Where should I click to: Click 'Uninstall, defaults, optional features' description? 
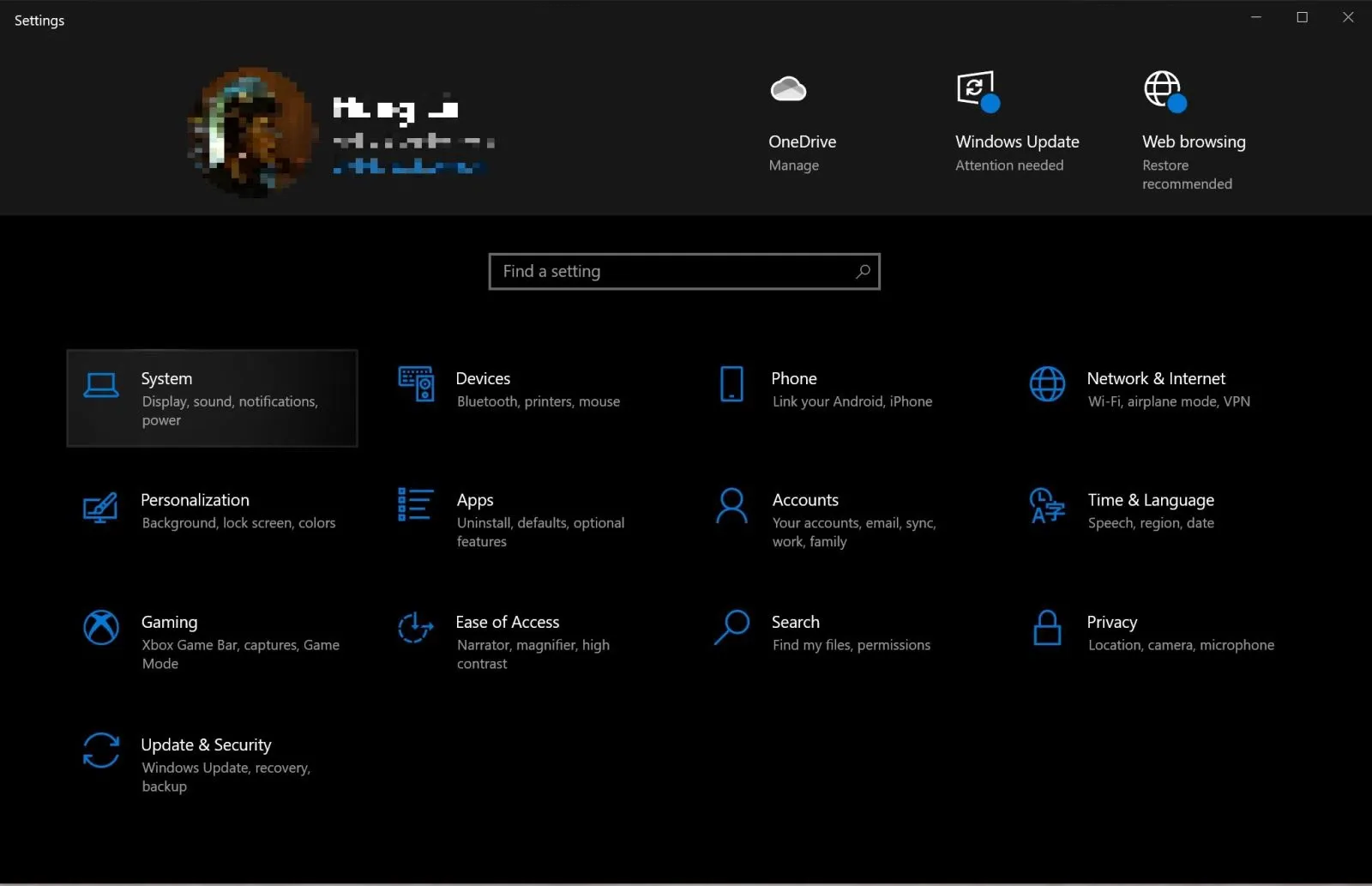(540, 533)
